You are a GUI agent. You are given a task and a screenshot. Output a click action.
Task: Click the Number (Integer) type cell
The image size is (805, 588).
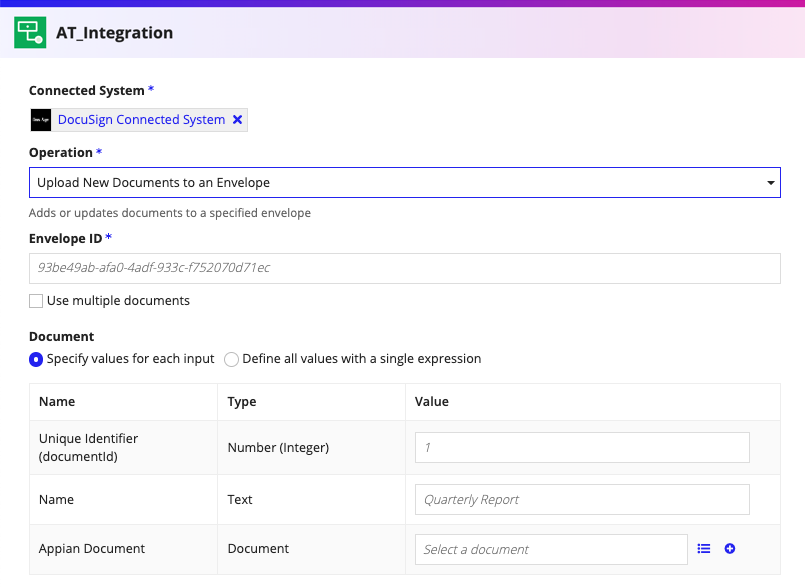[x=278, y=448]
